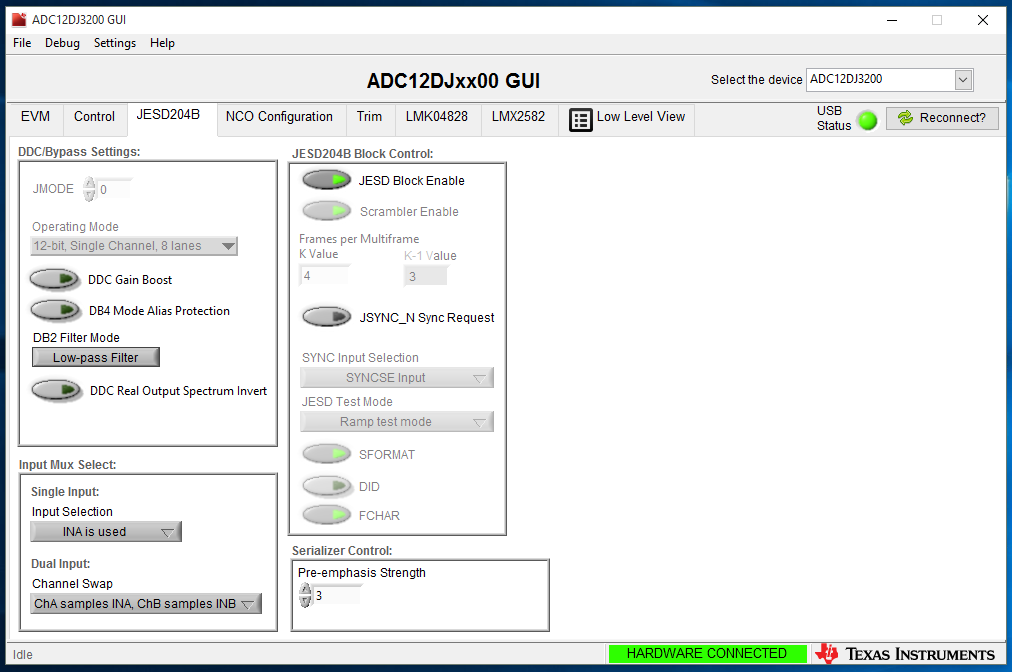Open JESD Test Mode dropdown
Image resolution: width=1012 pixels, height=672 pixels.
397,422
